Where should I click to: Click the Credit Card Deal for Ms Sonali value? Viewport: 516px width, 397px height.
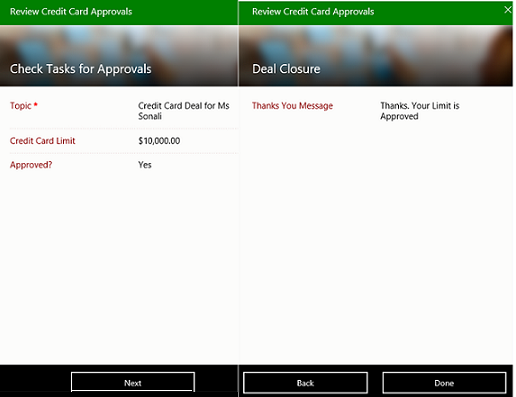click(x=184, y=111)
